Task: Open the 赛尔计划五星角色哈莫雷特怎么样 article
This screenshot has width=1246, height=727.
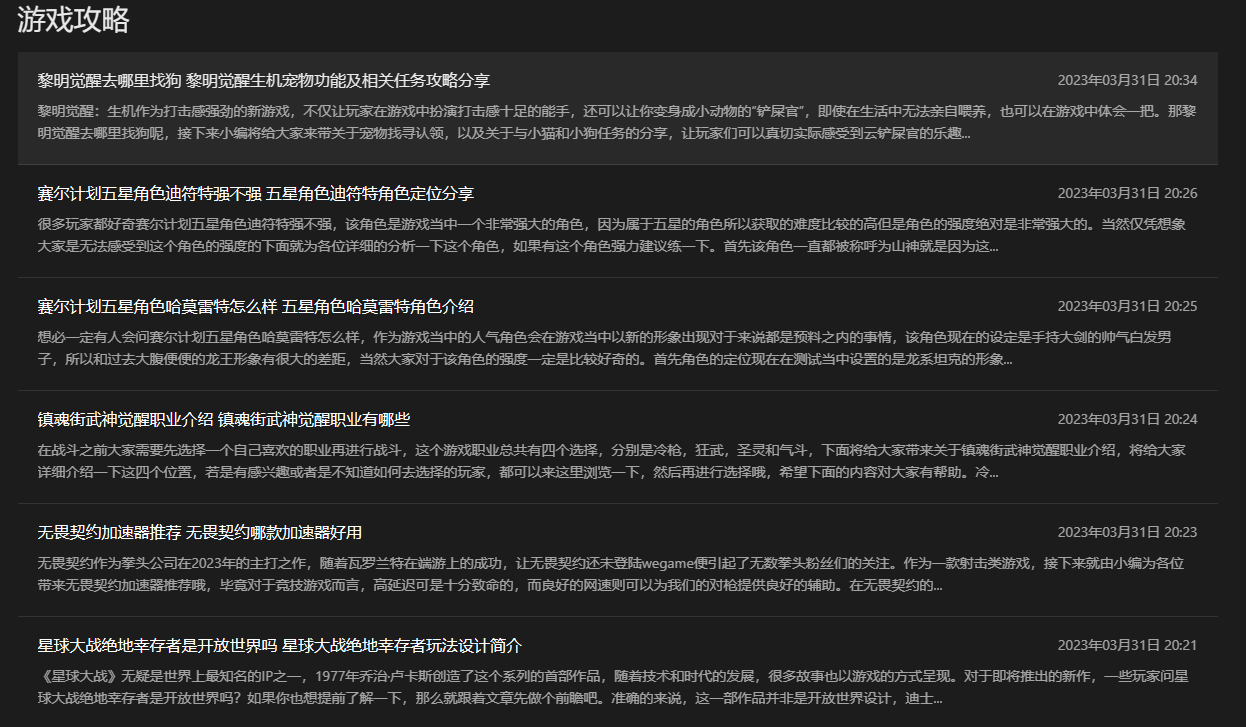Action: 255,306
